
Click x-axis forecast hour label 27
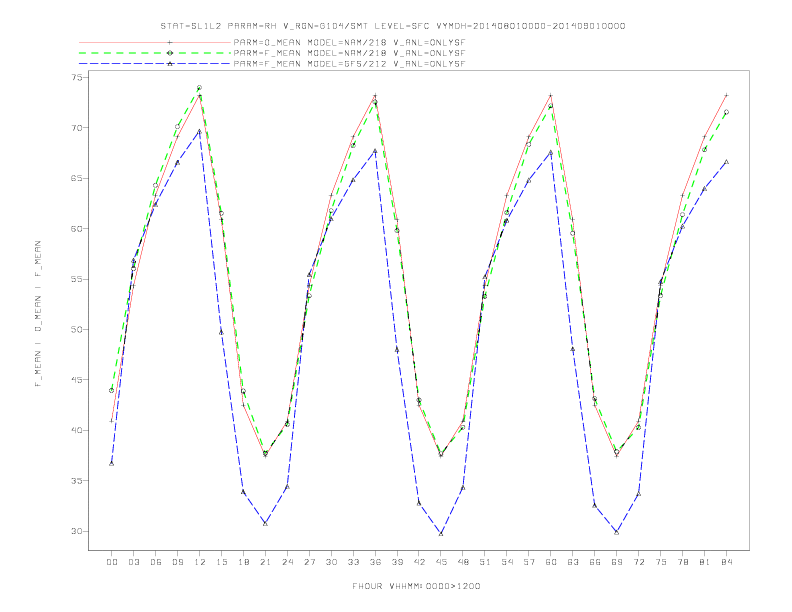coord(309,562)
